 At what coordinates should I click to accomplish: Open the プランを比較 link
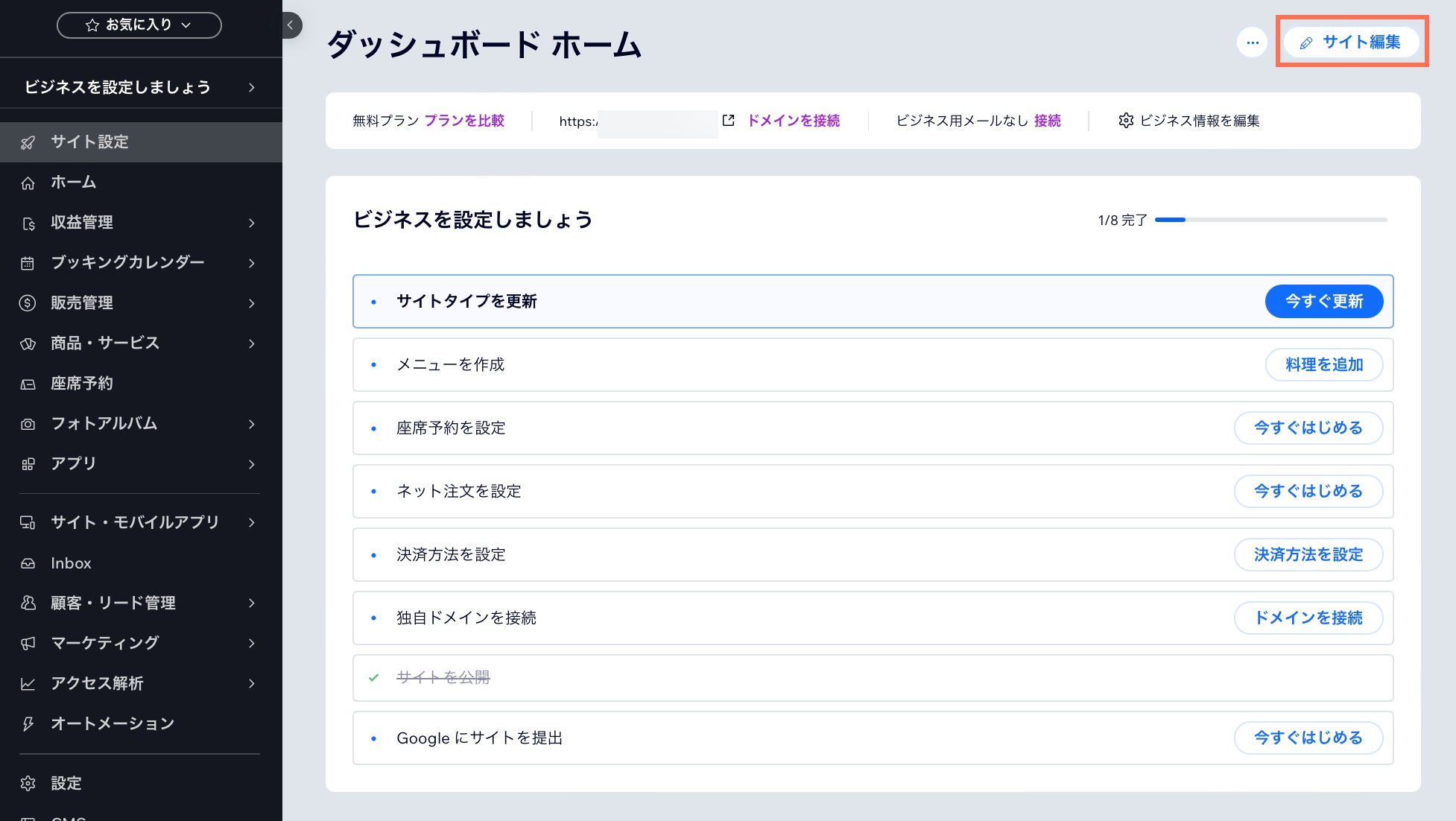(464, 120)
